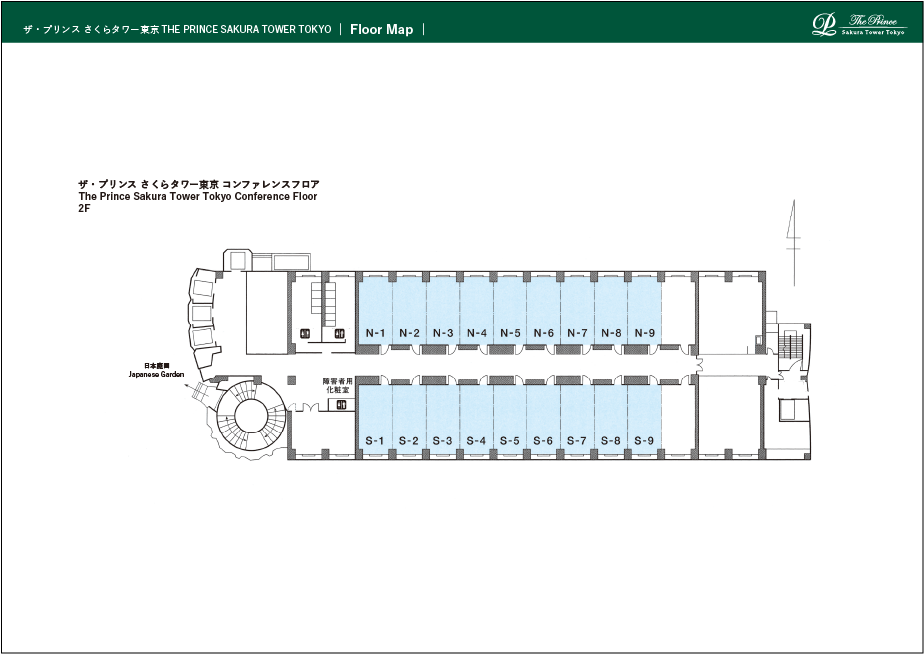Choose conference room N-9
This screenshot has height=654, width=924.
point(645,310)
